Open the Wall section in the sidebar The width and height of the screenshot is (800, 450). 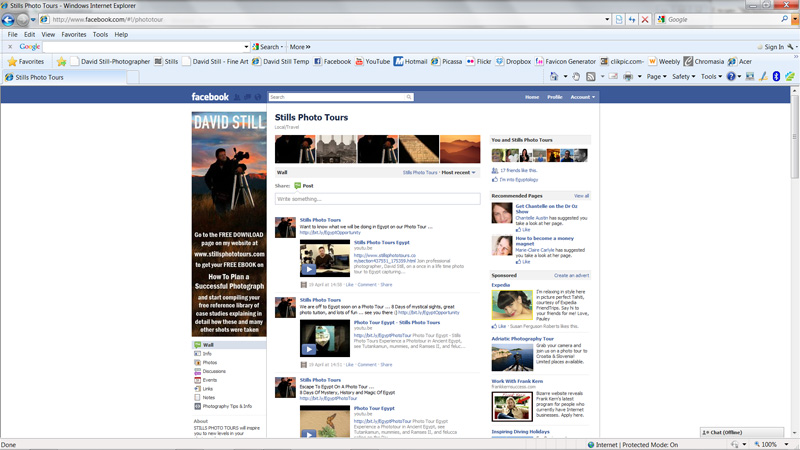229,345
